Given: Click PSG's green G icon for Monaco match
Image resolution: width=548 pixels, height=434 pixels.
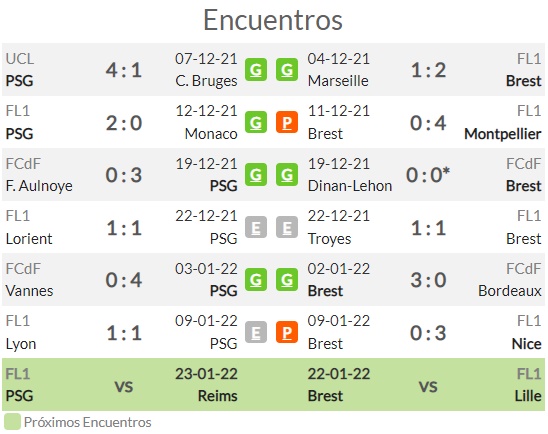Looking at the screenshot, I should 256,122.
